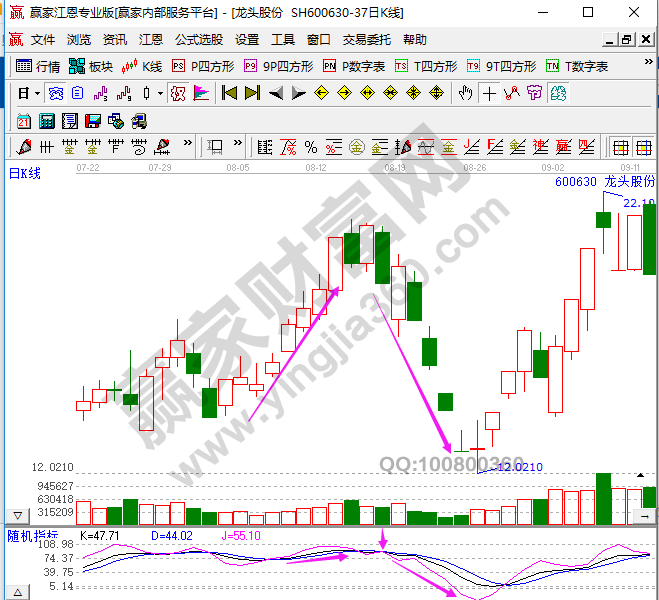This screenshot has height=600, width=659.
Task: Click the percent sign tool icon
Action: click(x=311, y=148)
